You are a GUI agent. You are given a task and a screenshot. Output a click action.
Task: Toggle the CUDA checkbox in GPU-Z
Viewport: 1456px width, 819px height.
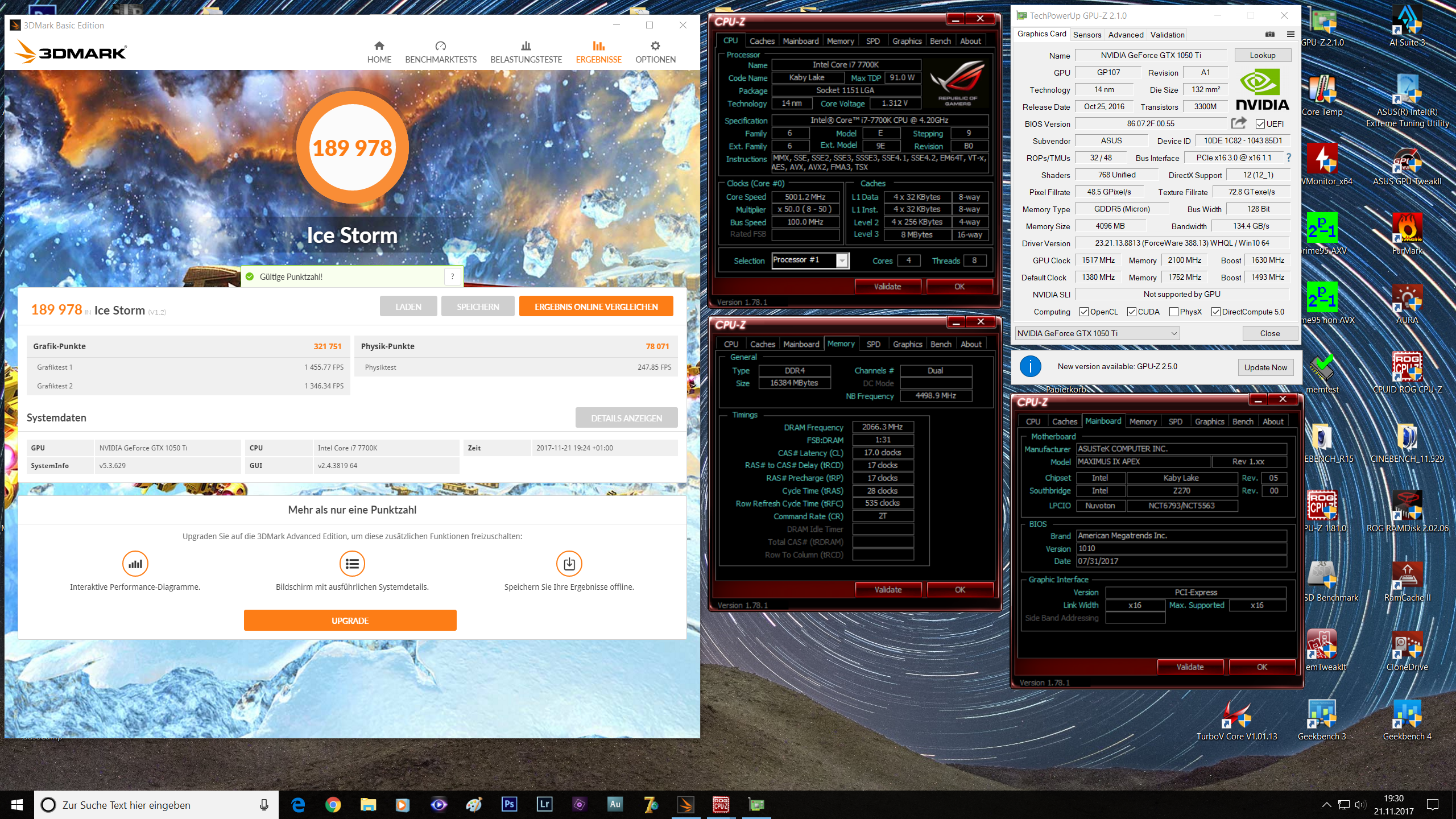click(1132, 312)
